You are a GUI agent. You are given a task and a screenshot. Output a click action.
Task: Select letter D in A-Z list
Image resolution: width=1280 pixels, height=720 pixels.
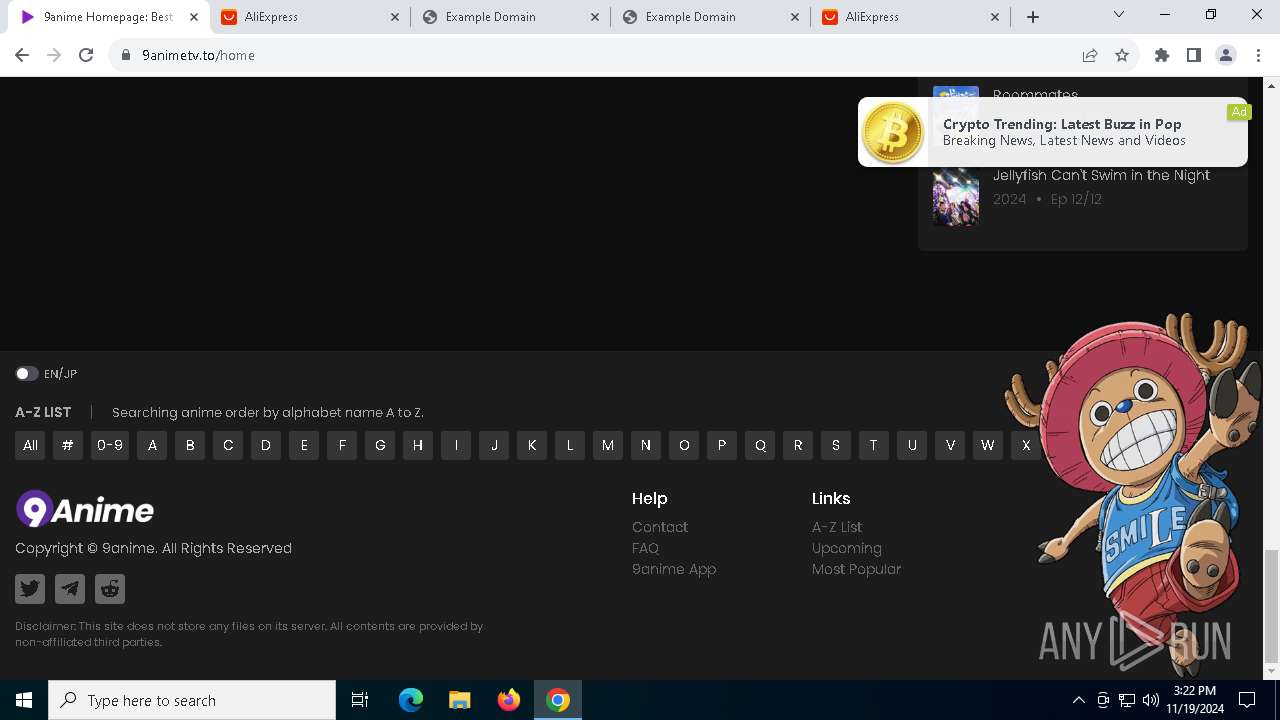pyautogui.click(x=266, y=446)
